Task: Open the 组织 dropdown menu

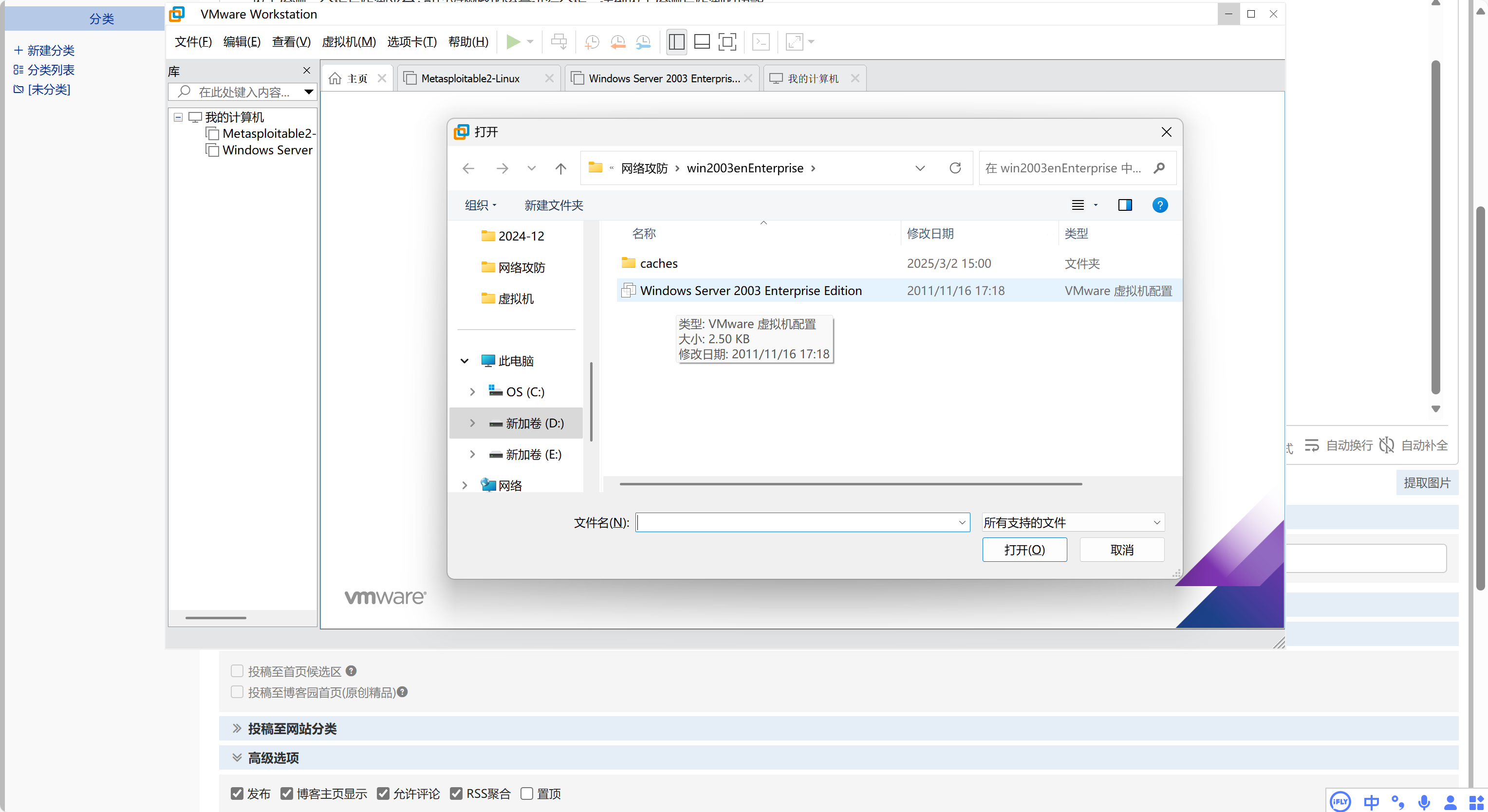Action: click(x=481, y=205)
